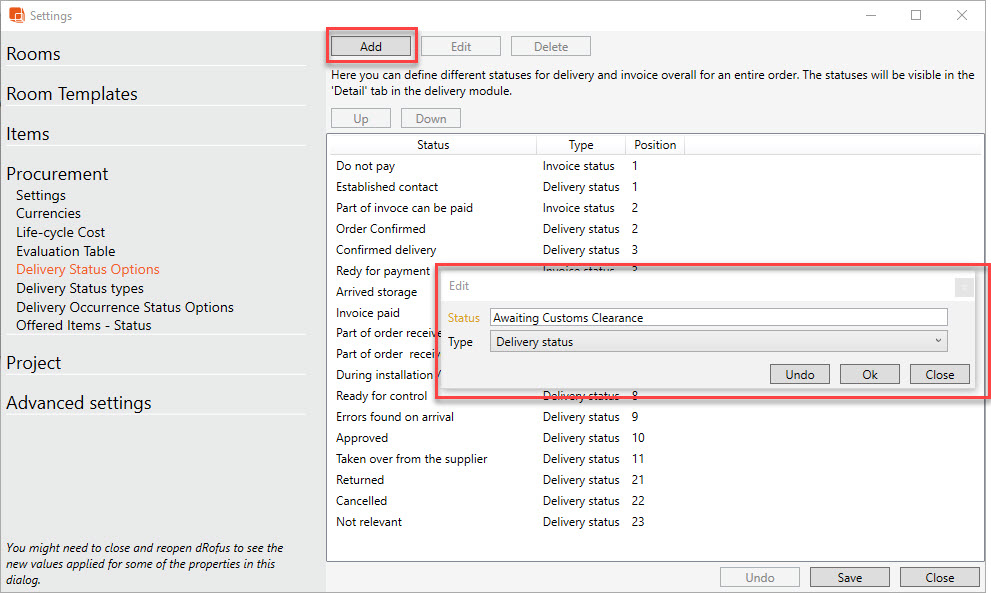The image size is (991, 593).
Task: Click the Add button
Action: pos(371,46)
